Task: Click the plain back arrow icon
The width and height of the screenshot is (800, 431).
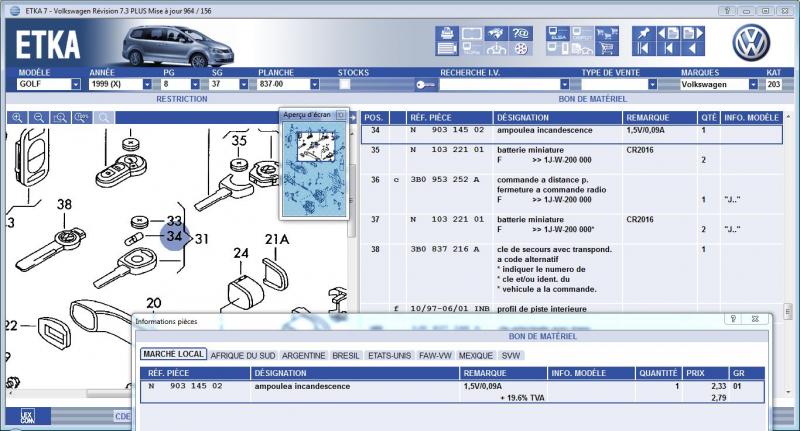Action: (693, 49)
